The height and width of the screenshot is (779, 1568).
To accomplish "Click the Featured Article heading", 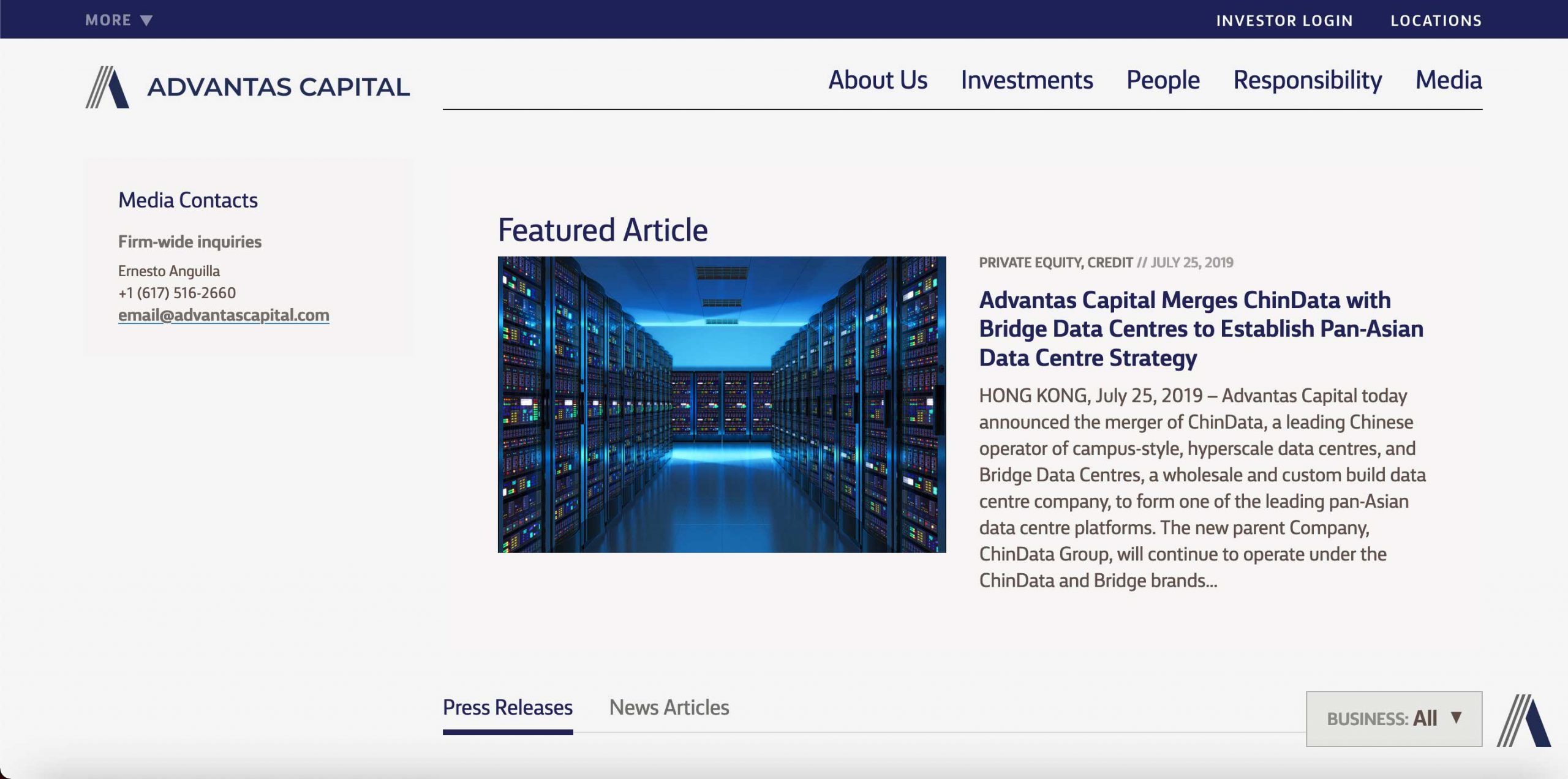I will 603,230.
